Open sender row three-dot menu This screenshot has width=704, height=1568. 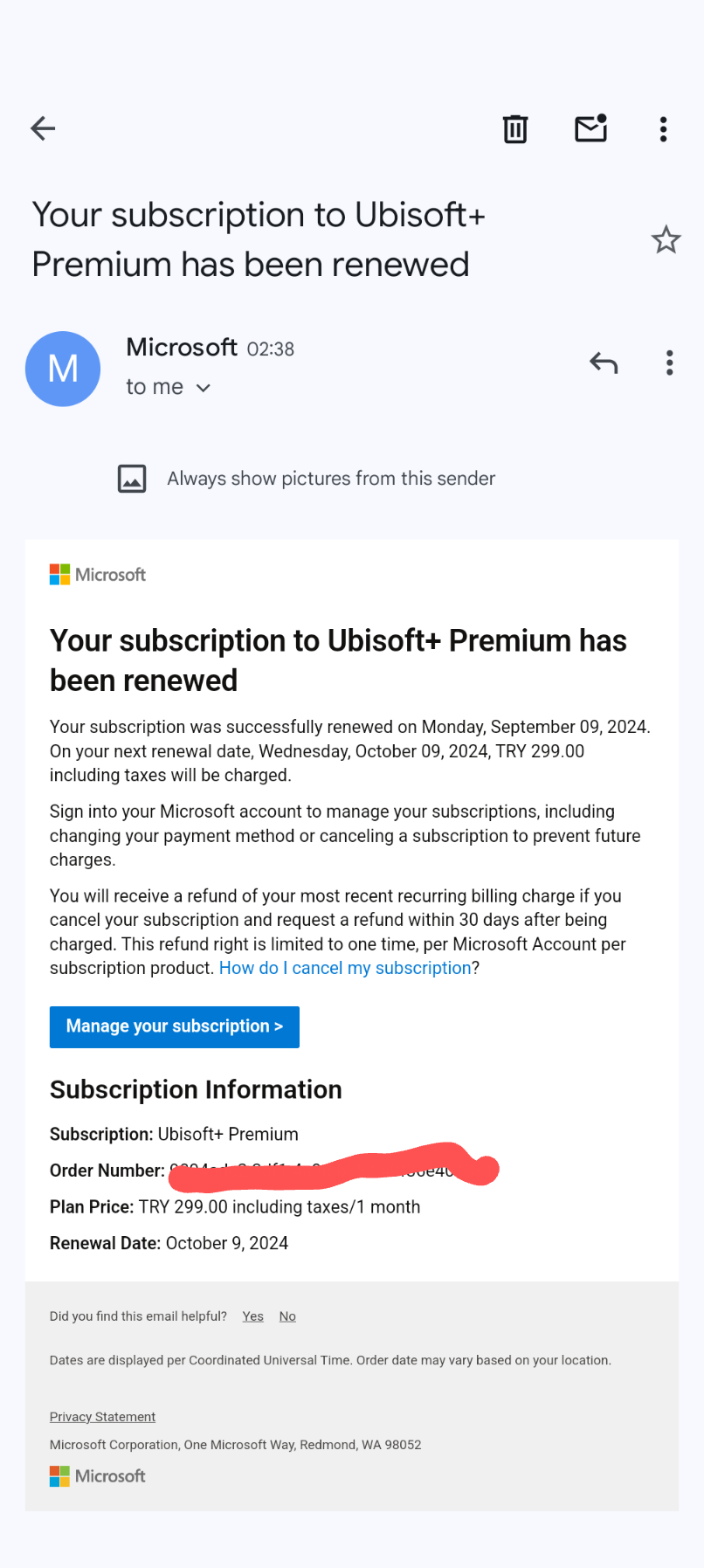pos(670,363)
